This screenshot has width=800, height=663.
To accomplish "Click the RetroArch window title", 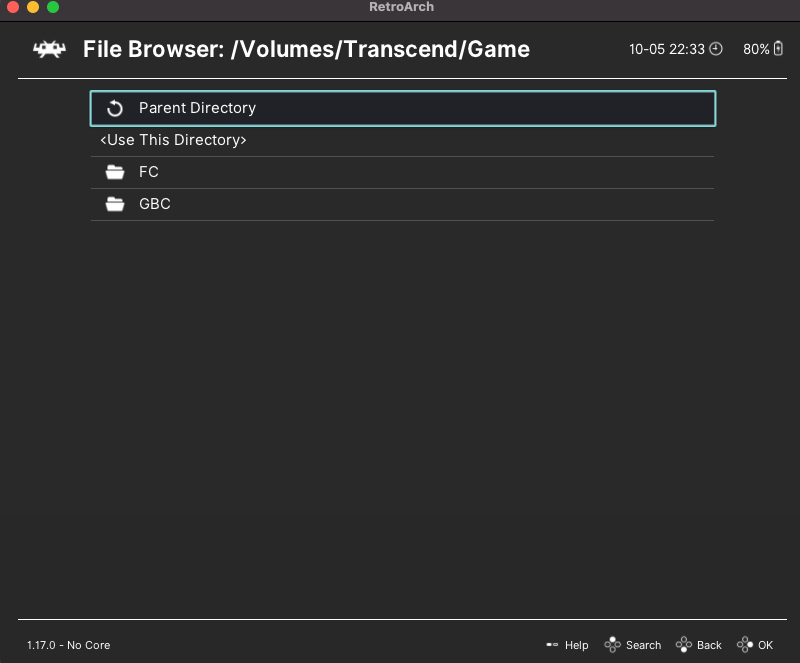I will [x=402, y=7].
